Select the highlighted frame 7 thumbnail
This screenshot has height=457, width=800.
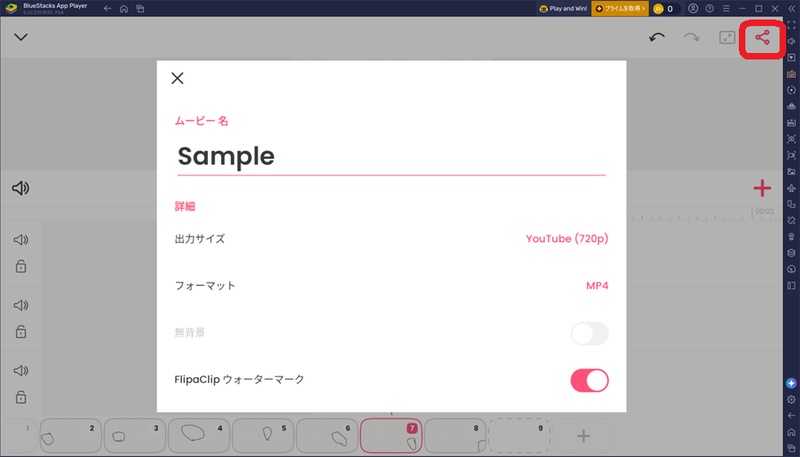(391, 436)
